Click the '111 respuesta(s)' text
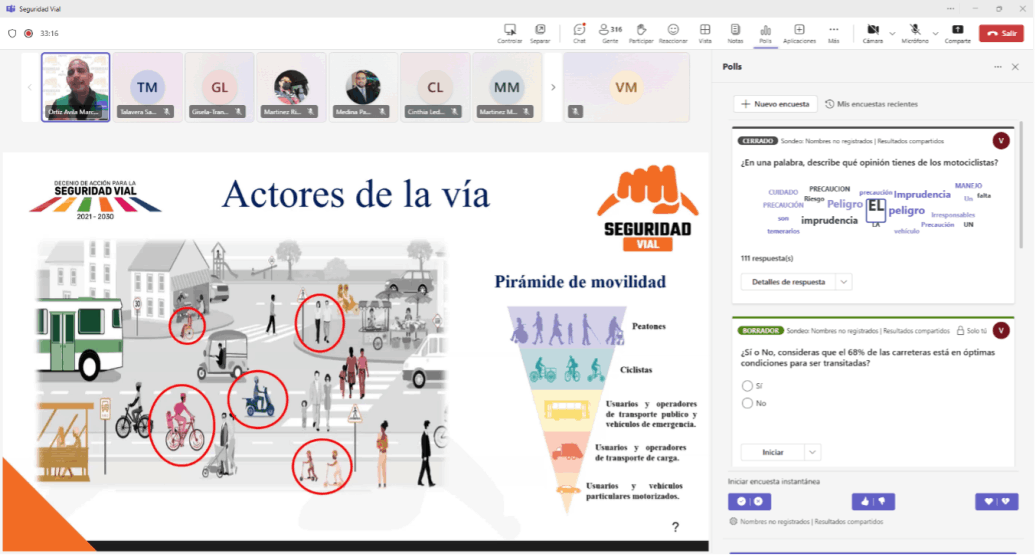The width and height of the screenshot is (1036, 557). pyautogui.click(x=766, y=258)
